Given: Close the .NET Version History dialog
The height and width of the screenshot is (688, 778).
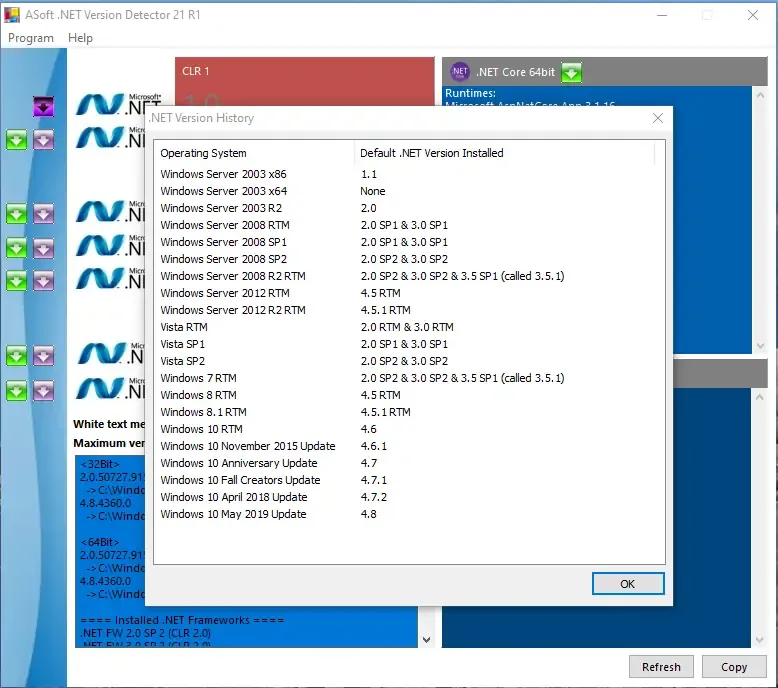Looking at the screenshot, I should 658,118.
